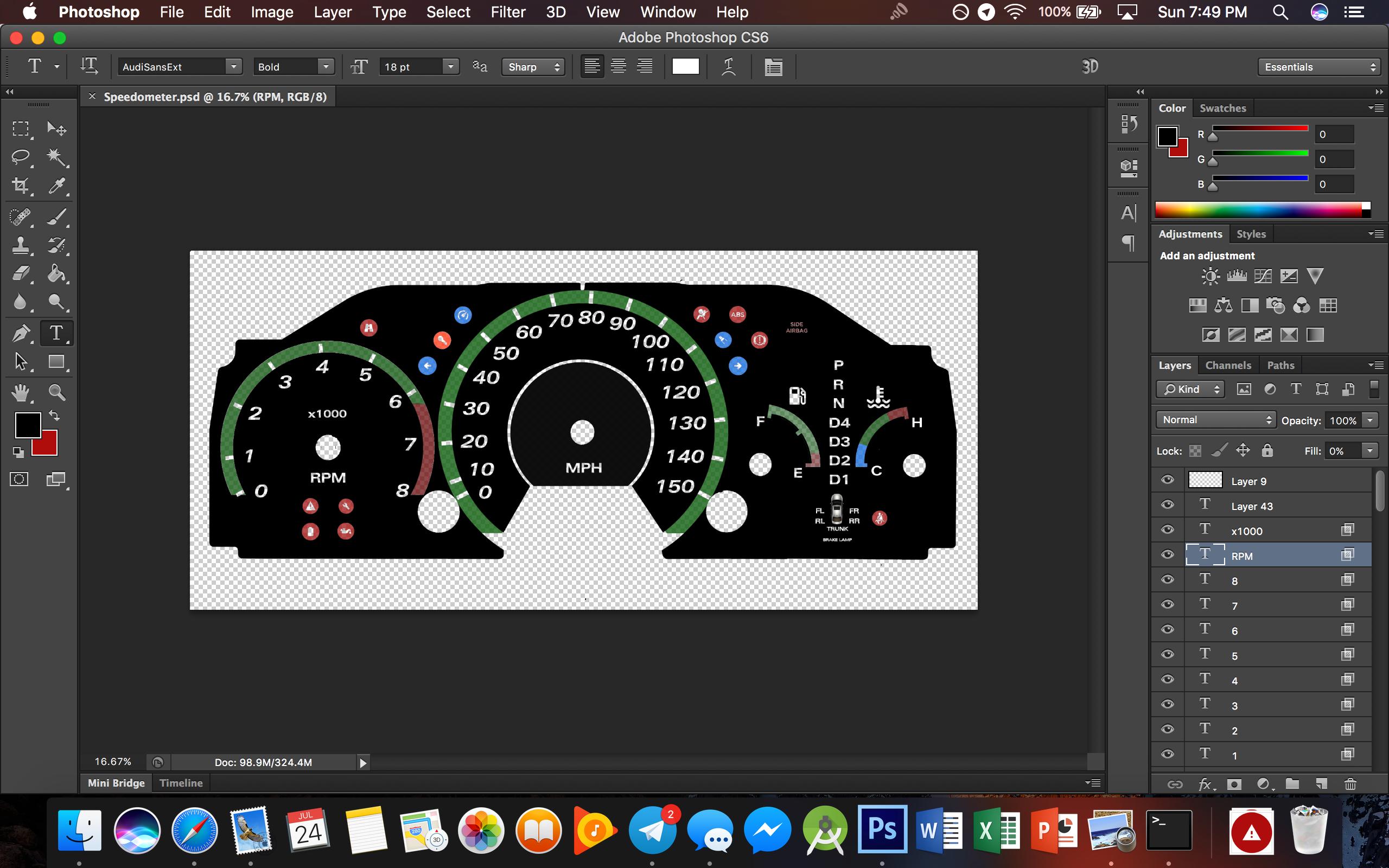This screenshot has width=1389, height=868.
Task: Open Create Warped Text
Action: coord(728,67)
